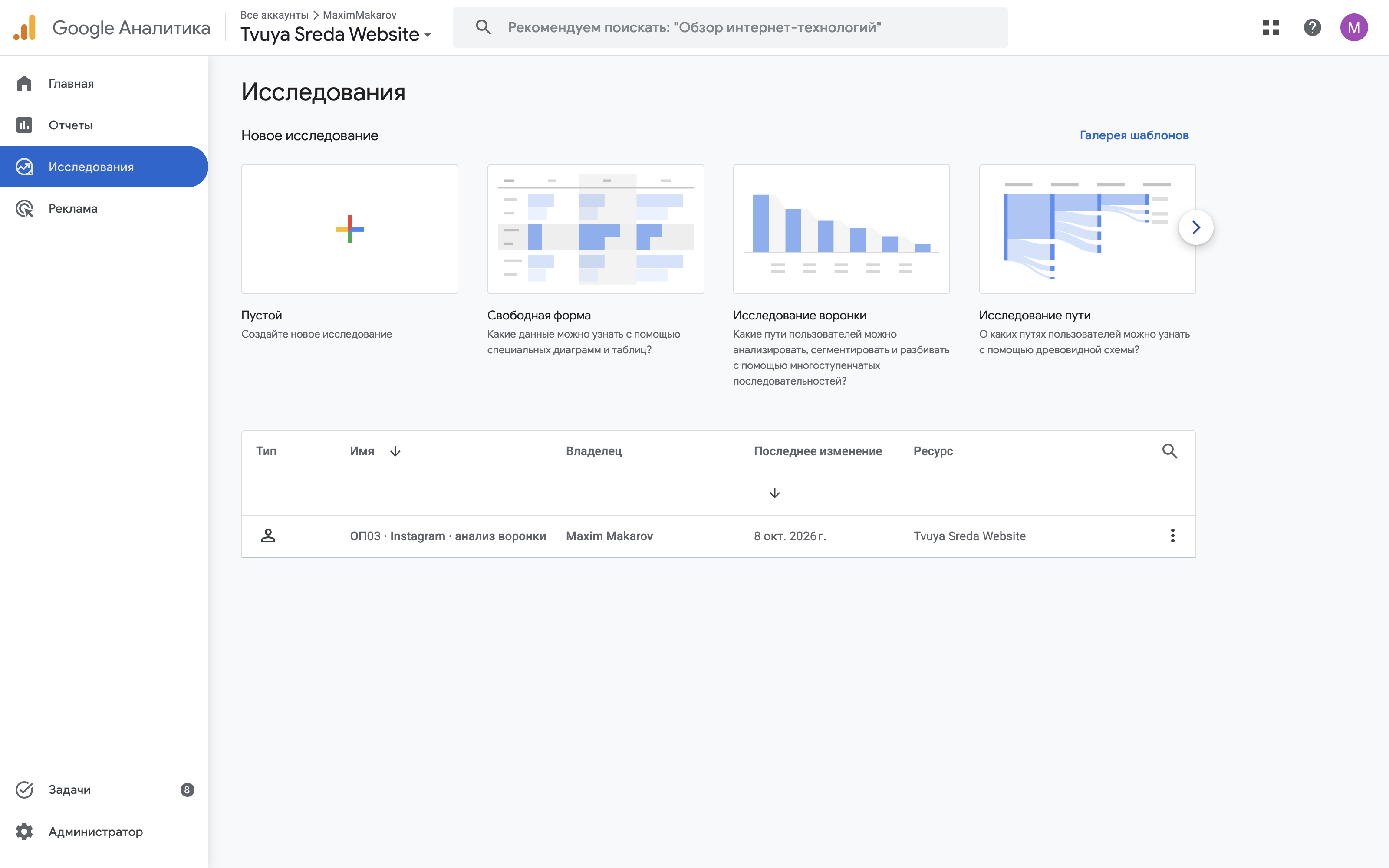Open the Отчеты reports chart icon
This screenshot has height=868, width=1389.
click(24, 125)
